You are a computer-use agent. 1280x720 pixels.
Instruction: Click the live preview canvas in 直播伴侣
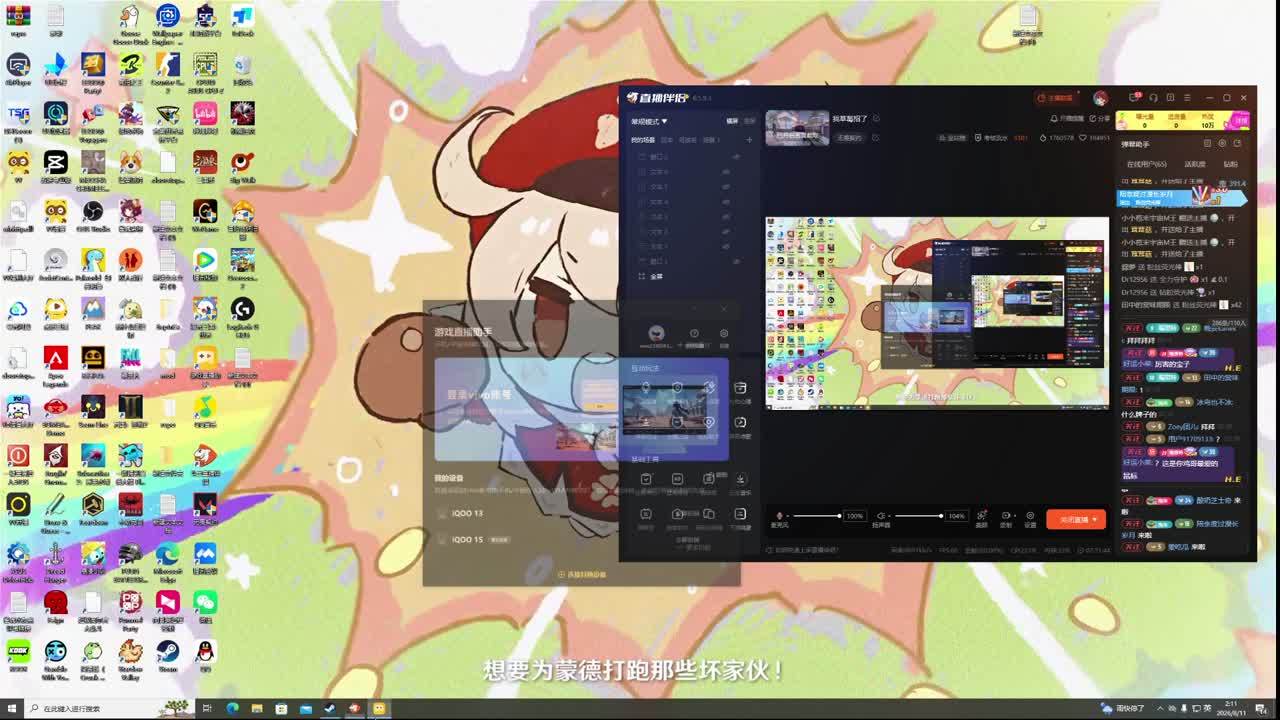(x=937, y=313)
